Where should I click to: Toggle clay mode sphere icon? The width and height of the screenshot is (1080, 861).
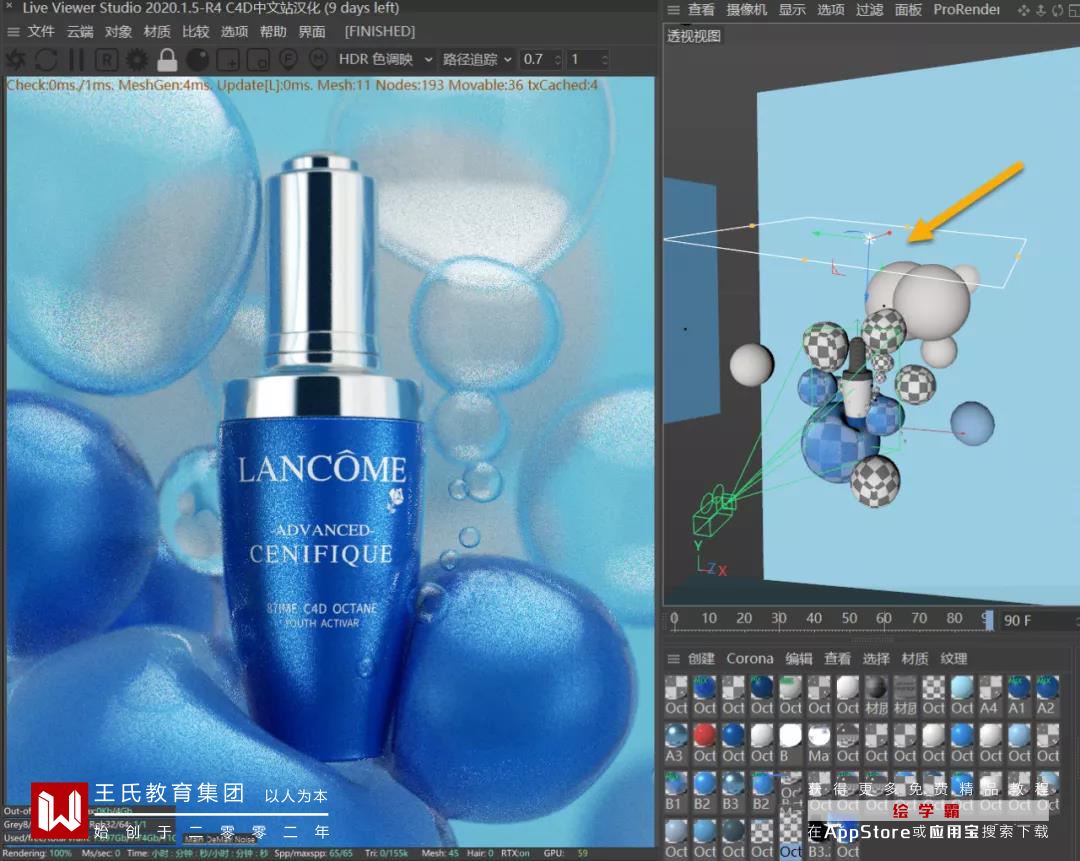[198, 60]
